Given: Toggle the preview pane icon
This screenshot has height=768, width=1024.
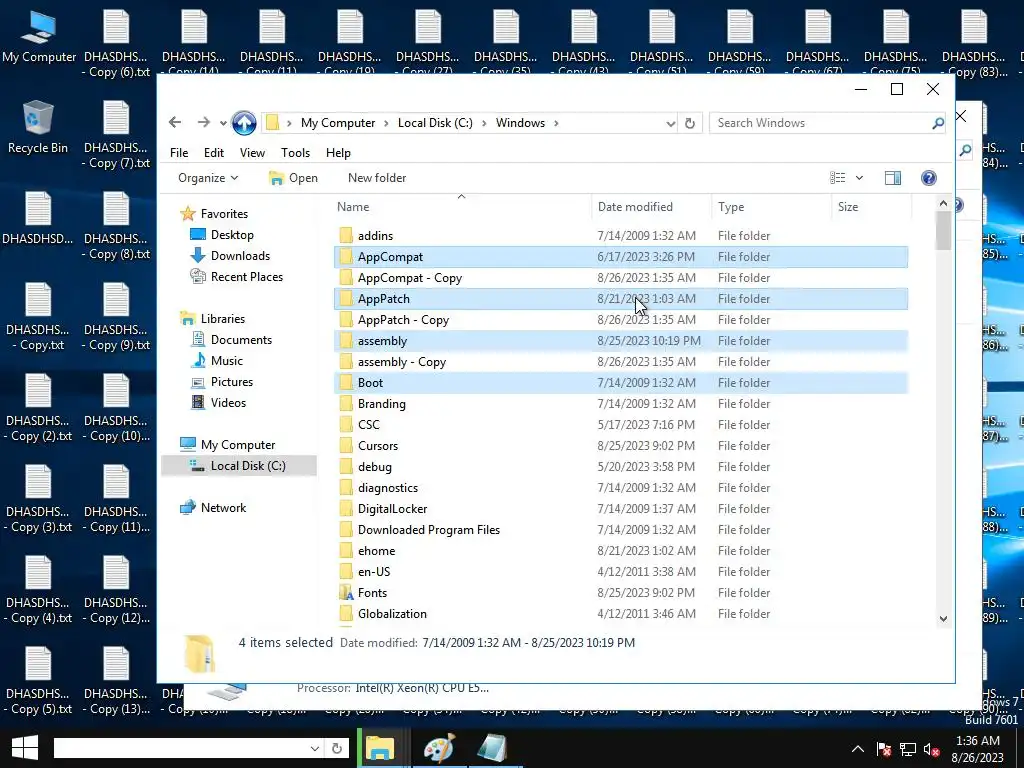Looking at the screenshot, I should pyautogui.click(x=893, y=178).
